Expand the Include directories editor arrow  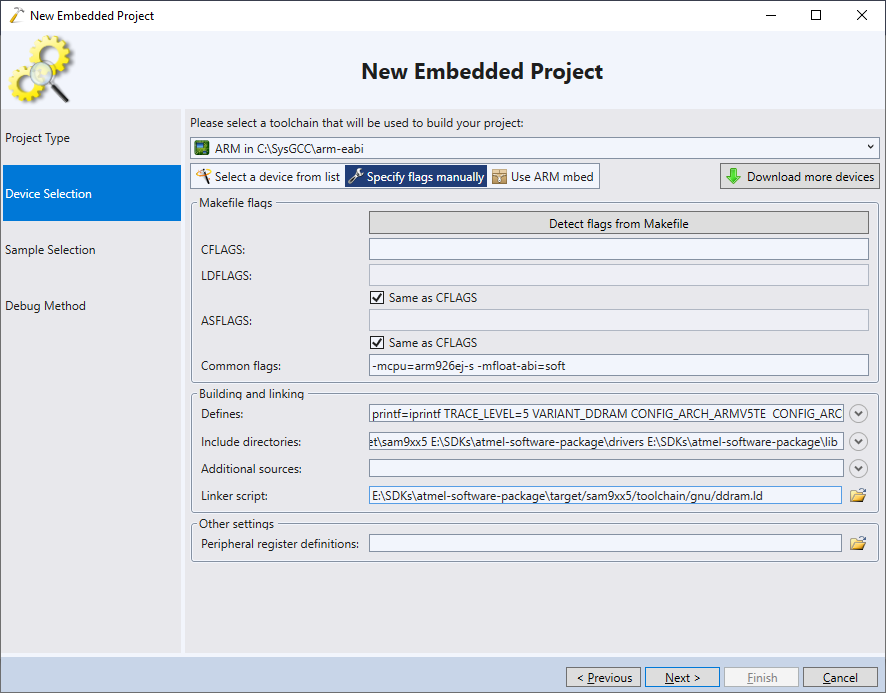tap(858, 441)
